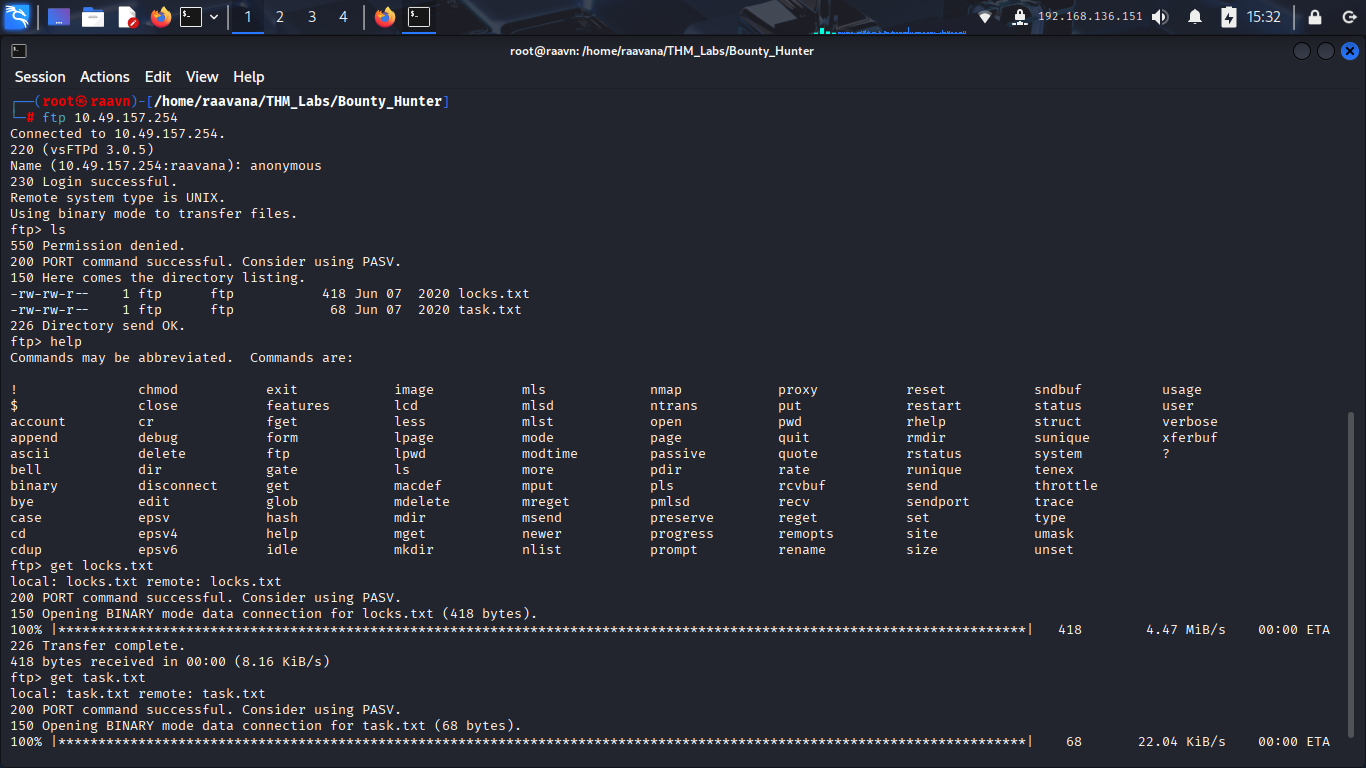Switch to workspace 2
The image size is (1366, 768).
tap(280, 17)
